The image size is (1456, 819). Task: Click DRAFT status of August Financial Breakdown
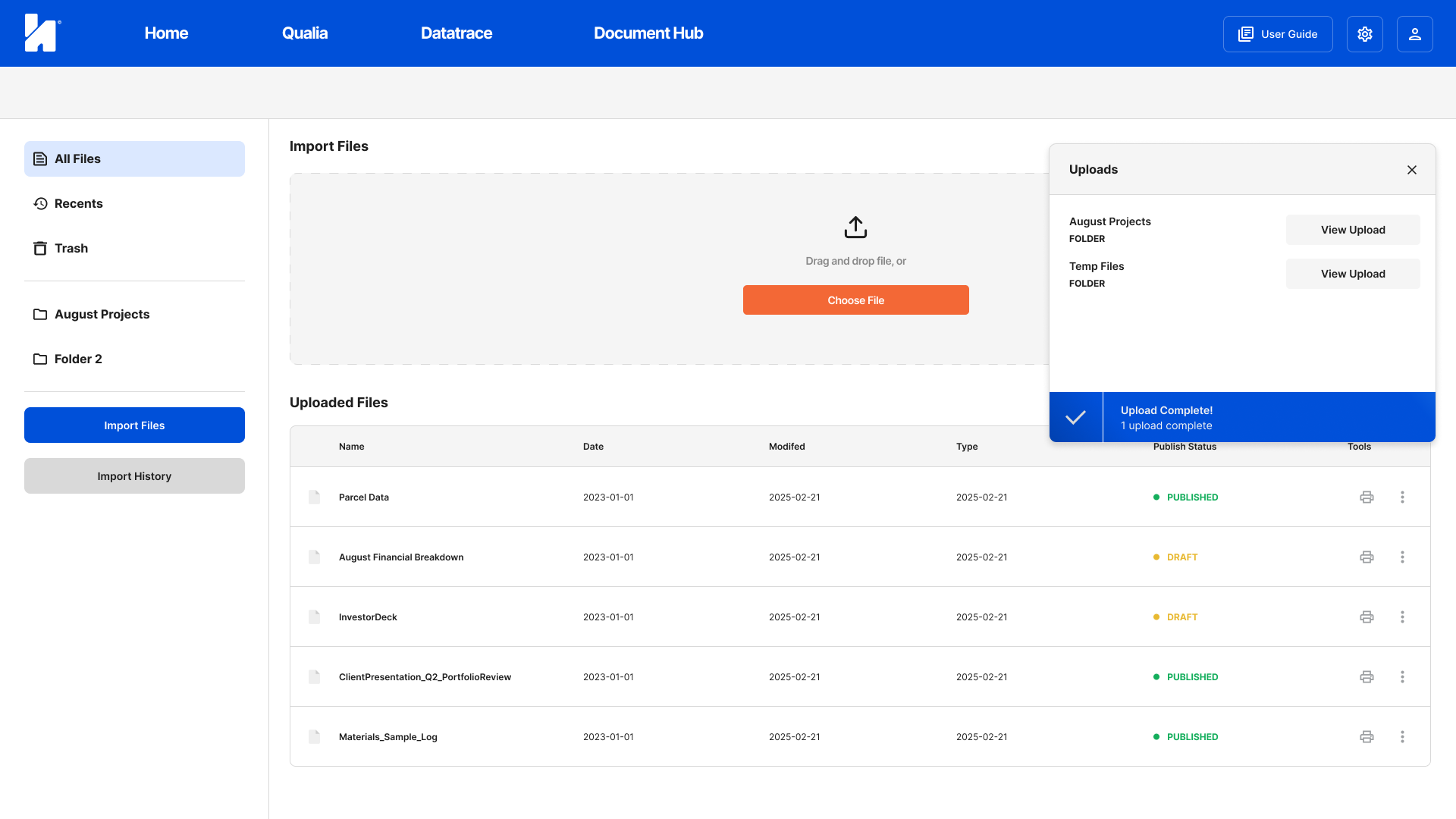point(1175,557)
